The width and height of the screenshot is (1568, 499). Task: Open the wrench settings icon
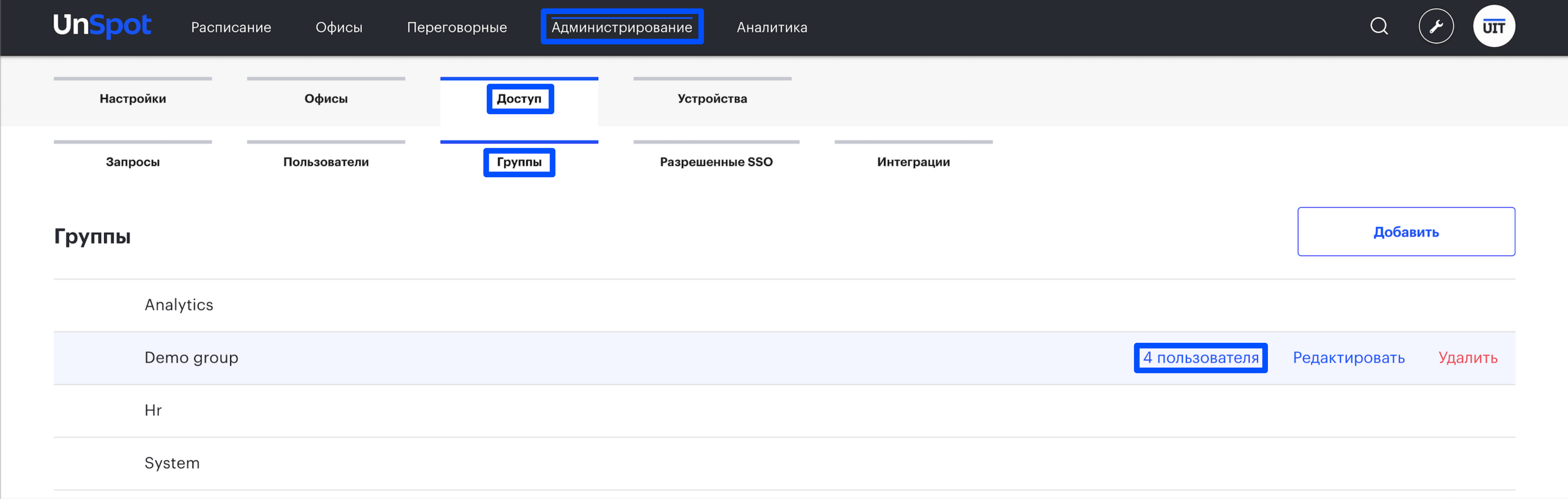click(1436, 26)
